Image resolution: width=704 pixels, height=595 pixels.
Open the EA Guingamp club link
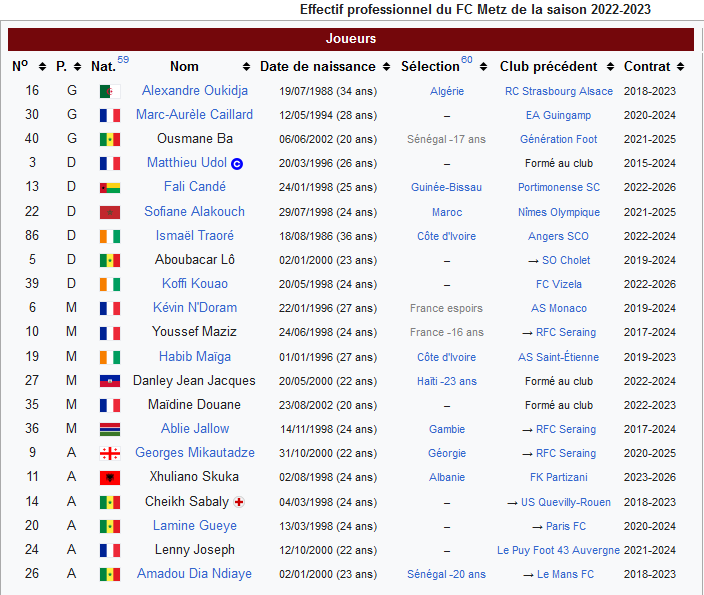tap(559, 115)
